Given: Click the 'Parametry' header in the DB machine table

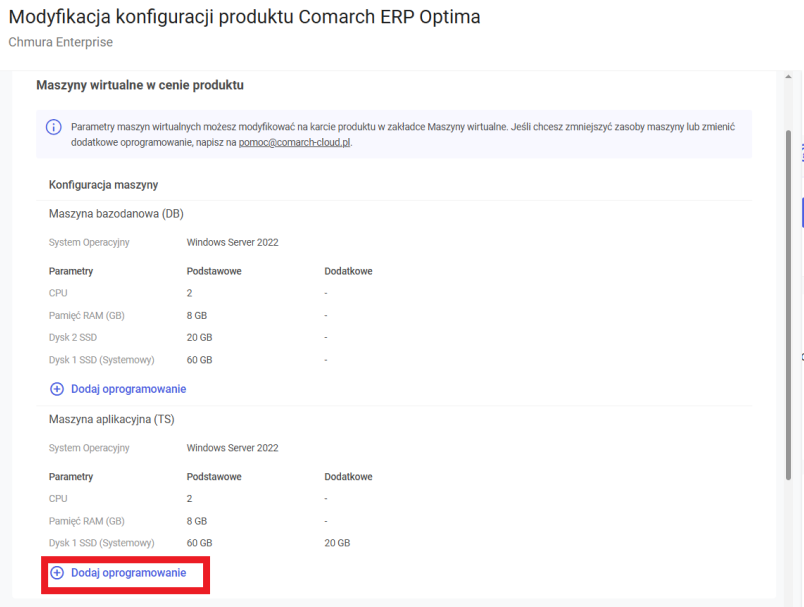Looking at the screenshot, I should coord(71,271).
